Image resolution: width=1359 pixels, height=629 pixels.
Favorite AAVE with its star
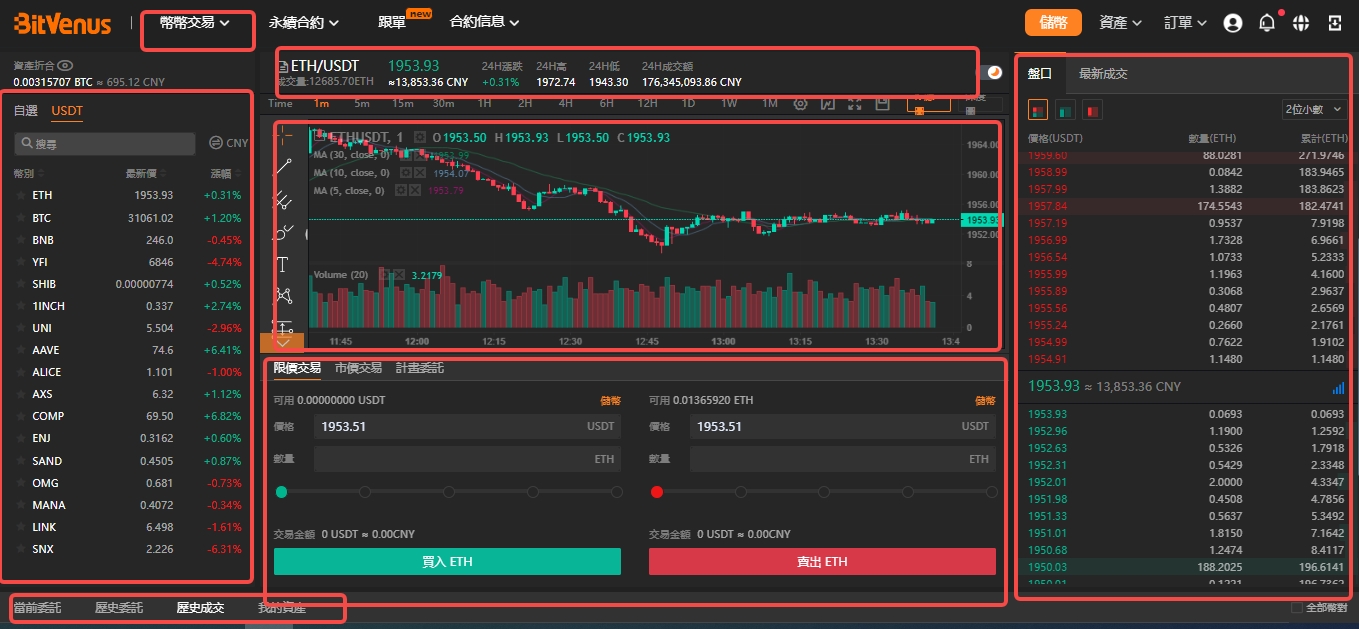point(20,350)
